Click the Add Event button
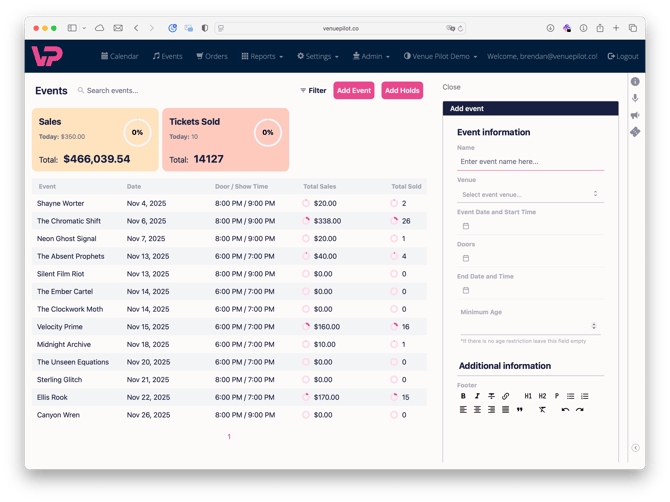 click(x=354, y=90)
